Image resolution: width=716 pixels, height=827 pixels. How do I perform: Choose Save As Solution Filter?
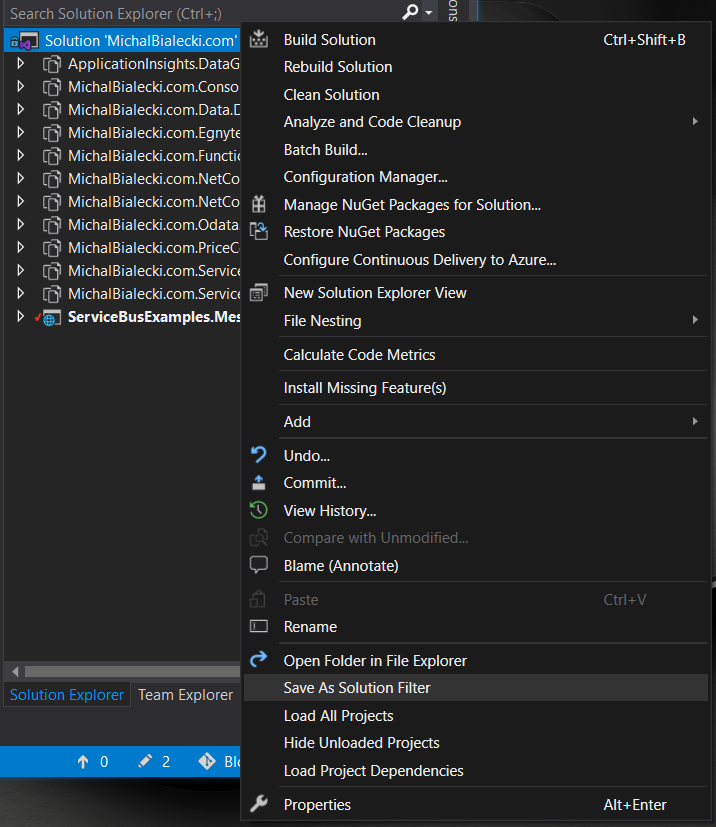click(476, 688)
